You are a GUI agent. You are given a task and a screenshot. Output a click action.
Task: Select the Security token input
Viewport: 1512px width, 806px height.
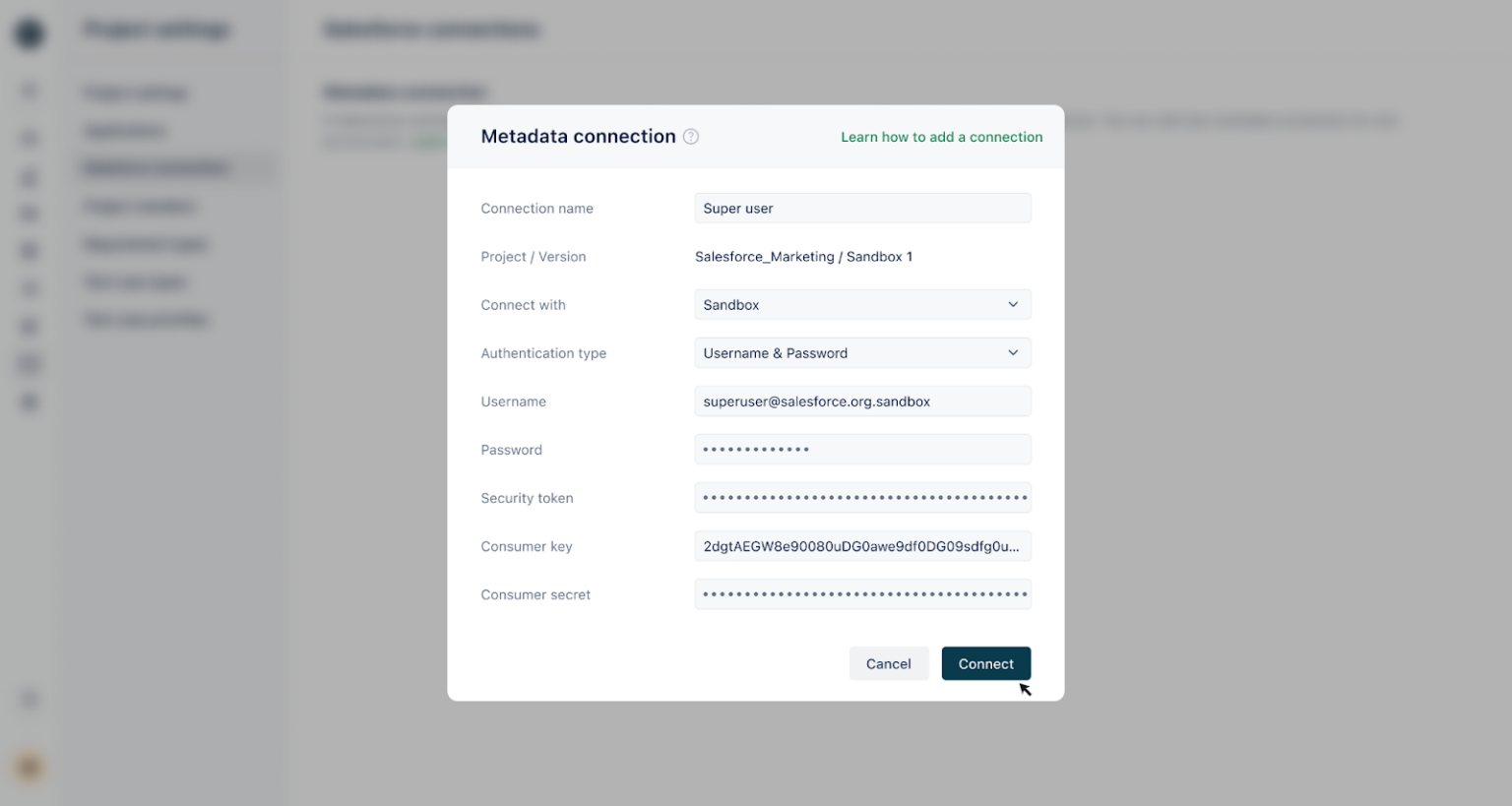[x=861, y=497]
